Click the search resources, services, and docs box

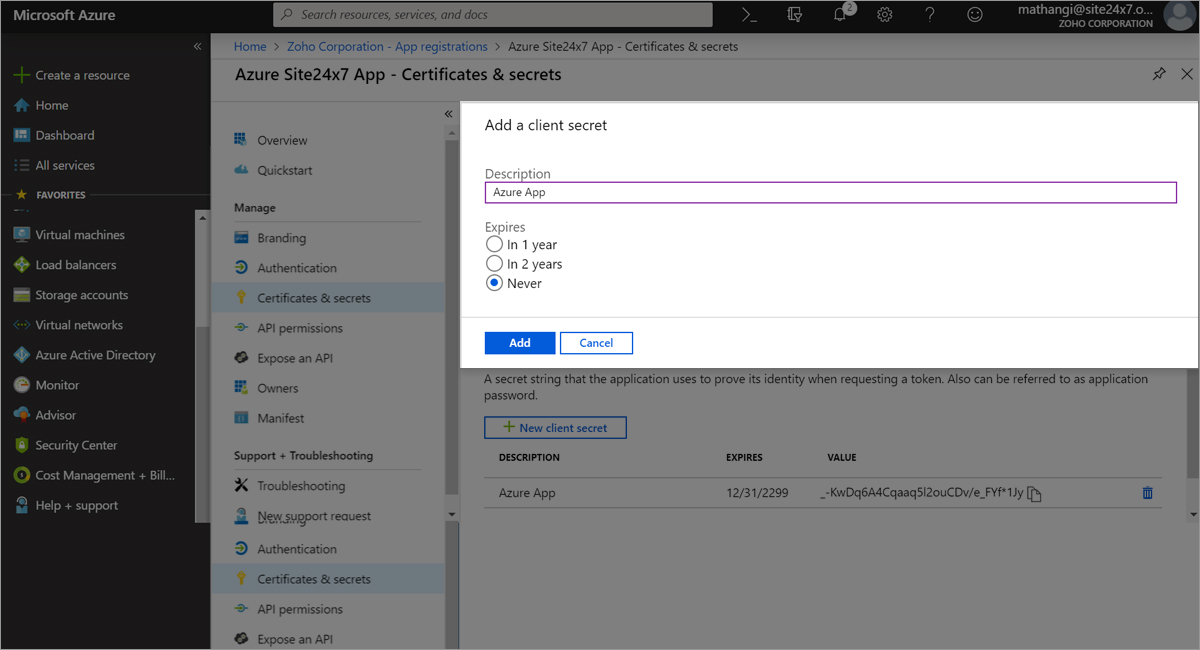493,15
